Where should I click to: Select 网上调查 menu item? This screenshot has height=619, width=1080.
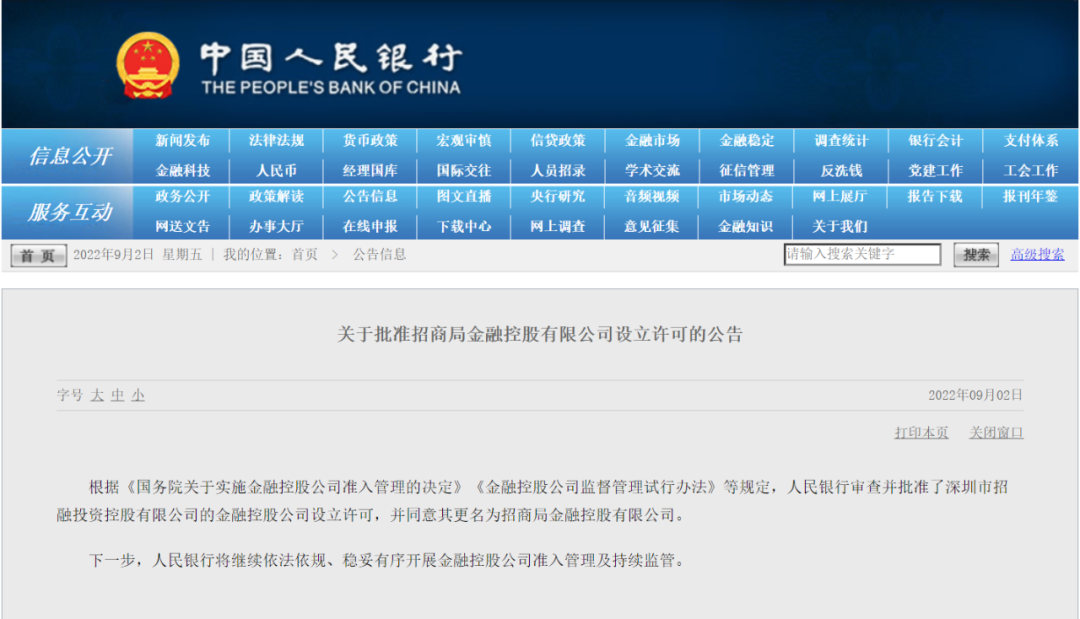(558, 226)
